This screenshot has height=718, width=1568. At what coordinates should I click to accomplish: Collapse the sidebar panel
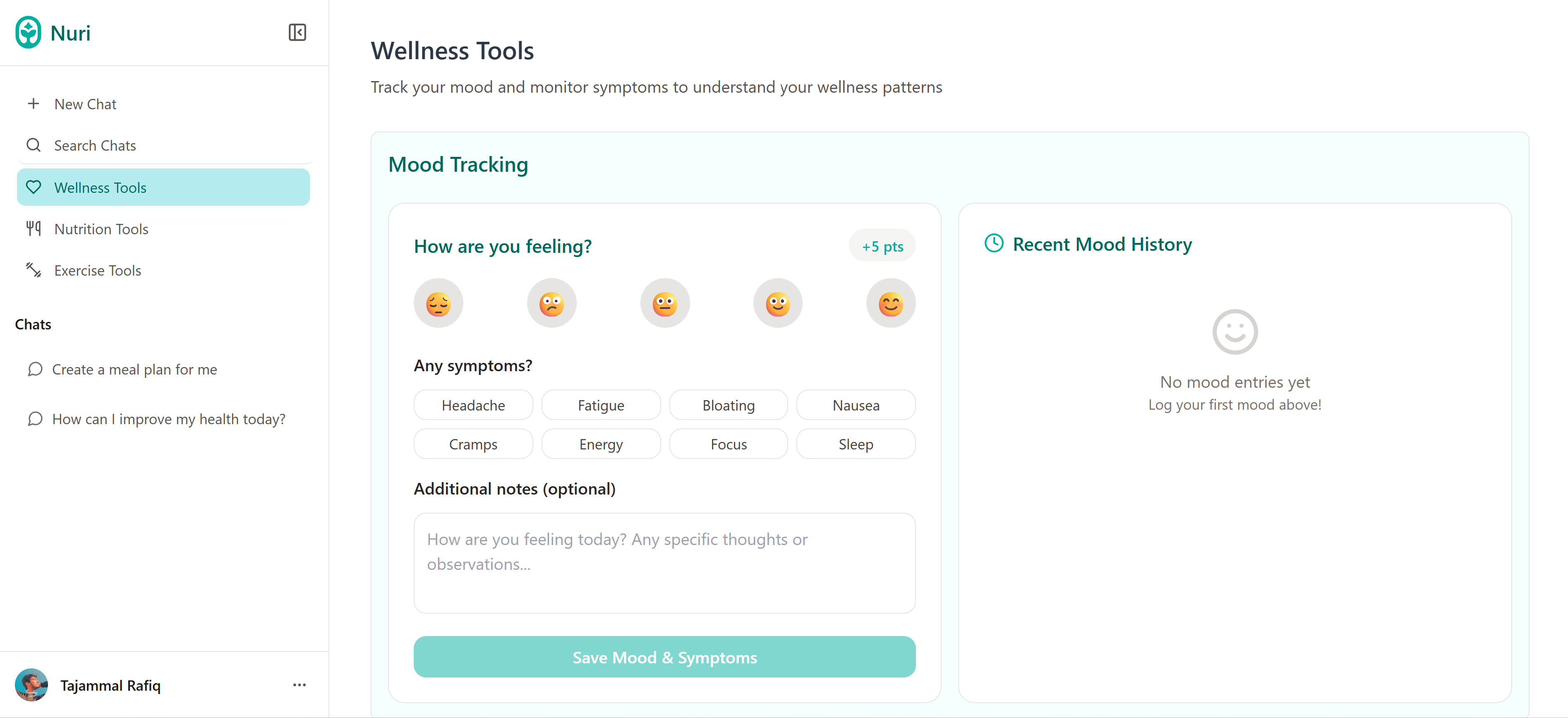coord(297,32)
